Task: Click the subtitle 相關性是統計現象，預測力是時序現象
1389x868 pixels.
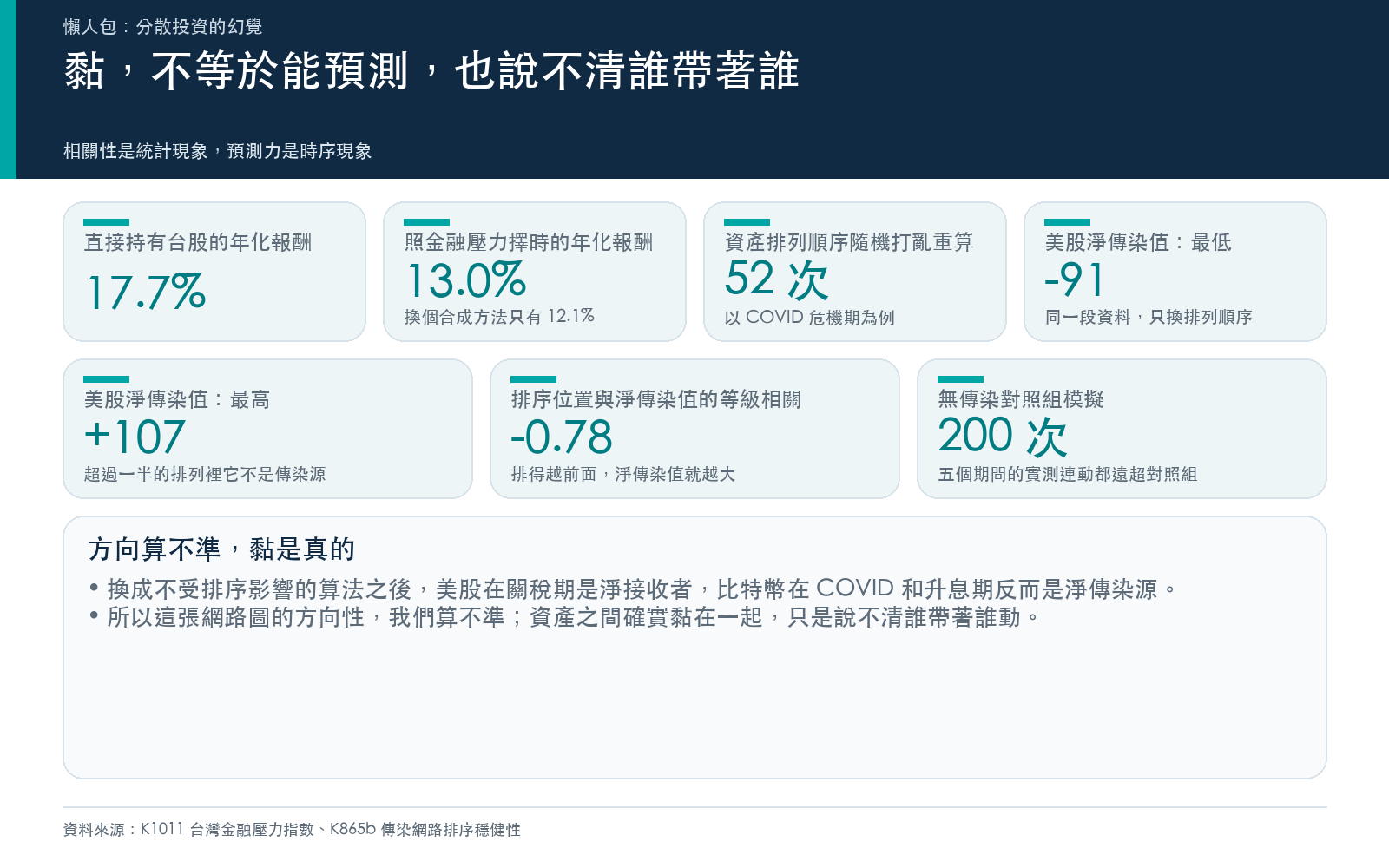Action: pyautogui.click(x=218, y=151)
